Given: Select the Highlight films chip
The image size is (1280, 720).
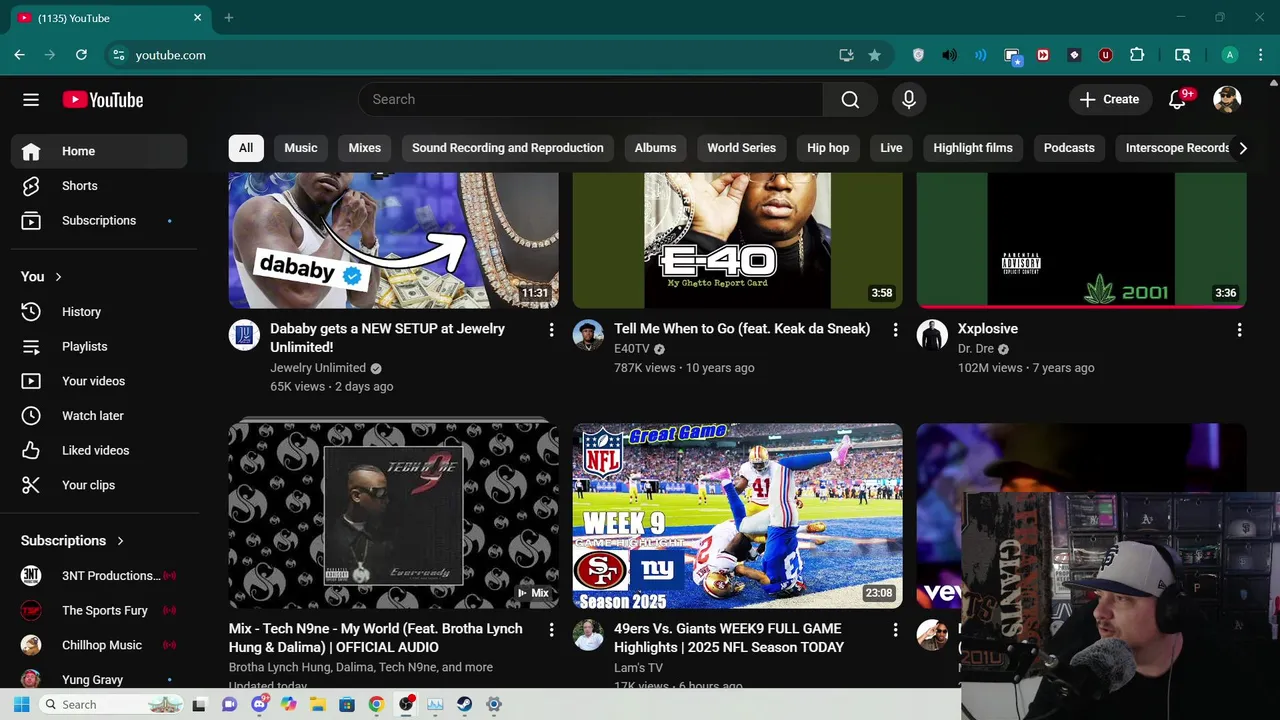Looking at the screenshot, I should point(973,148).
